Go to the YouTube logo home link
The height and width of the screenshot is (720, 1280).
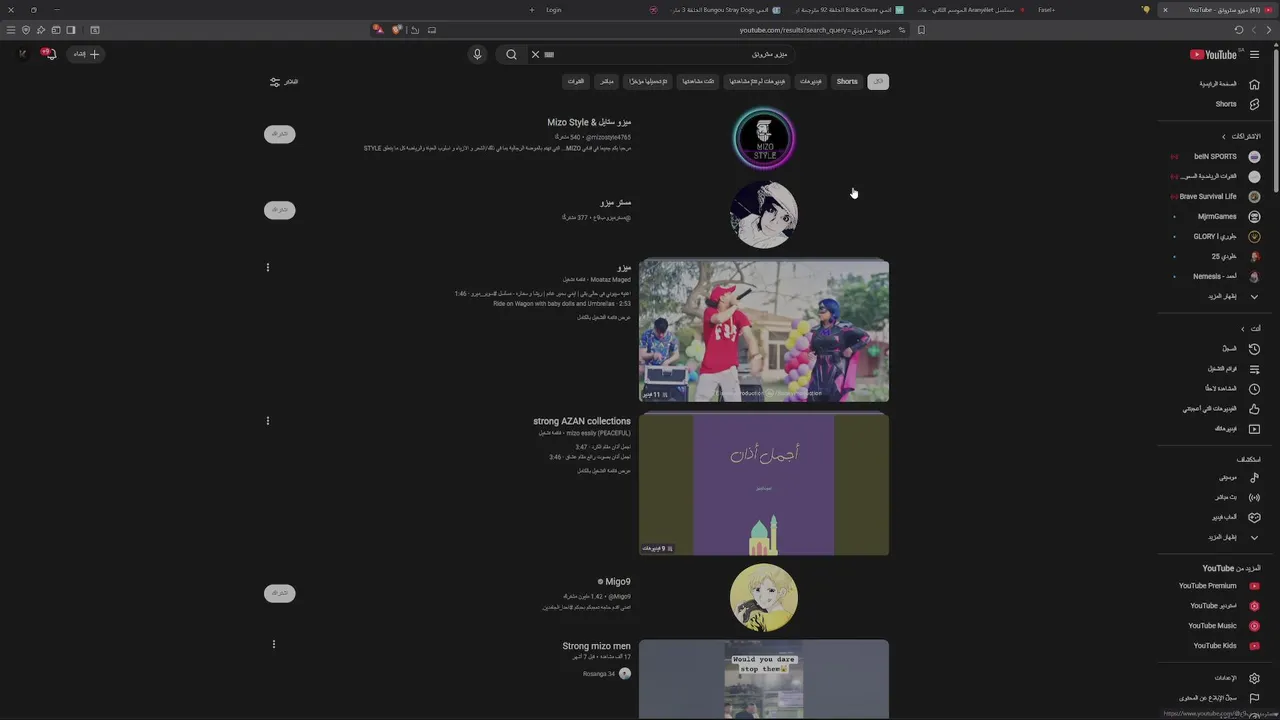pos(1213,54)
